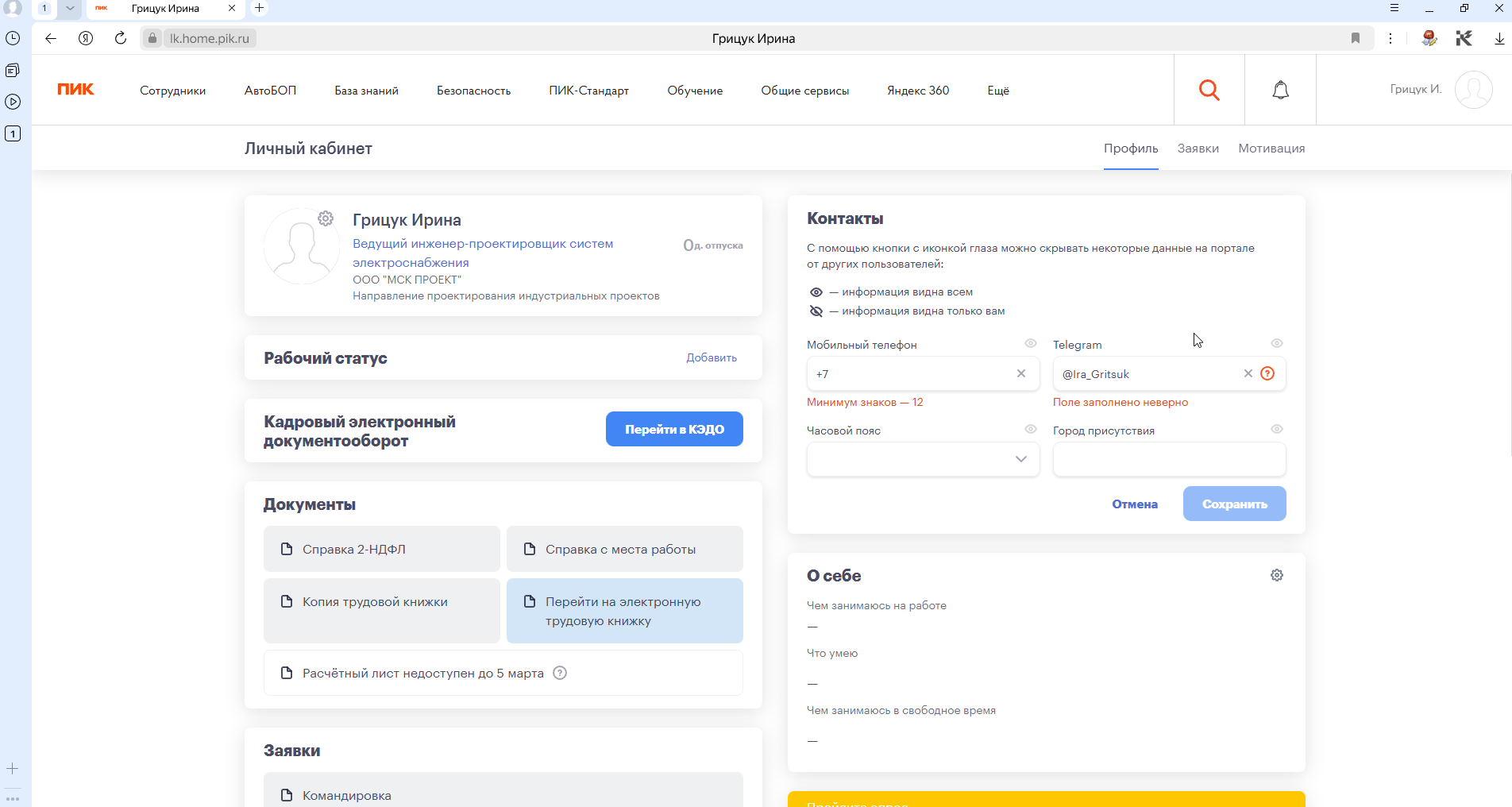Screen dimensions: 1512x807
Task: Open the sidebar media player icon
Action: coord(13,102)
